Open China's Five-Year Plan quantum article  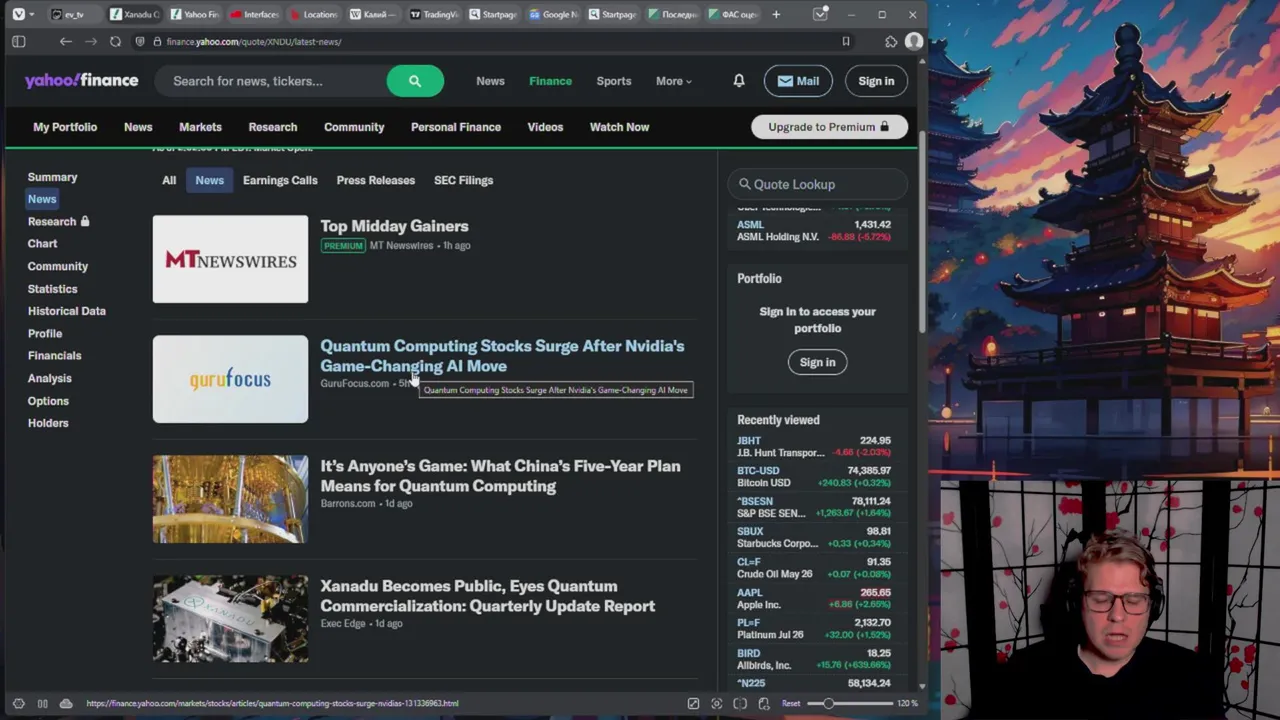[x=500, y=476]
